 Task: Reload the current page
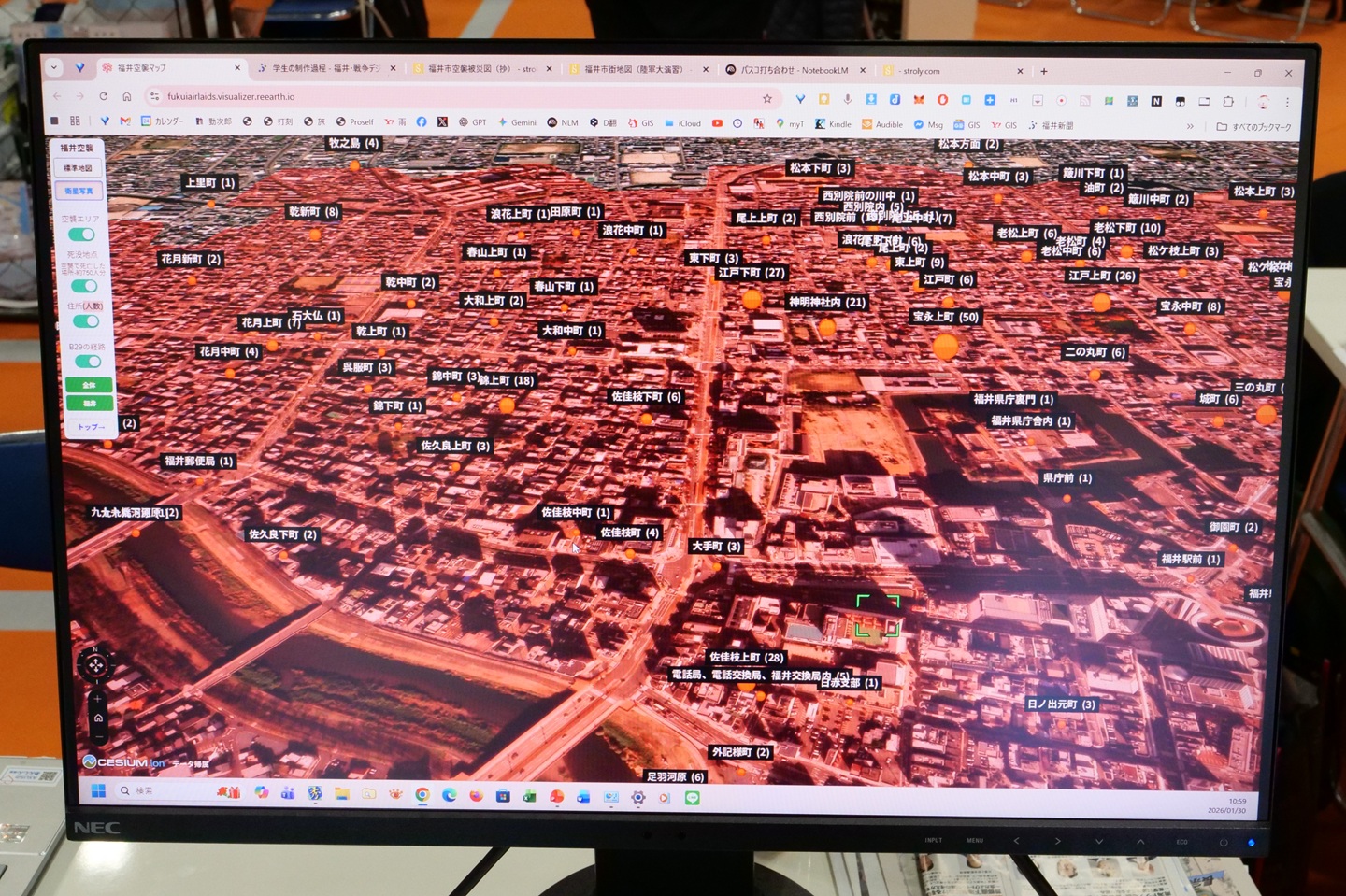pos(104,96)
